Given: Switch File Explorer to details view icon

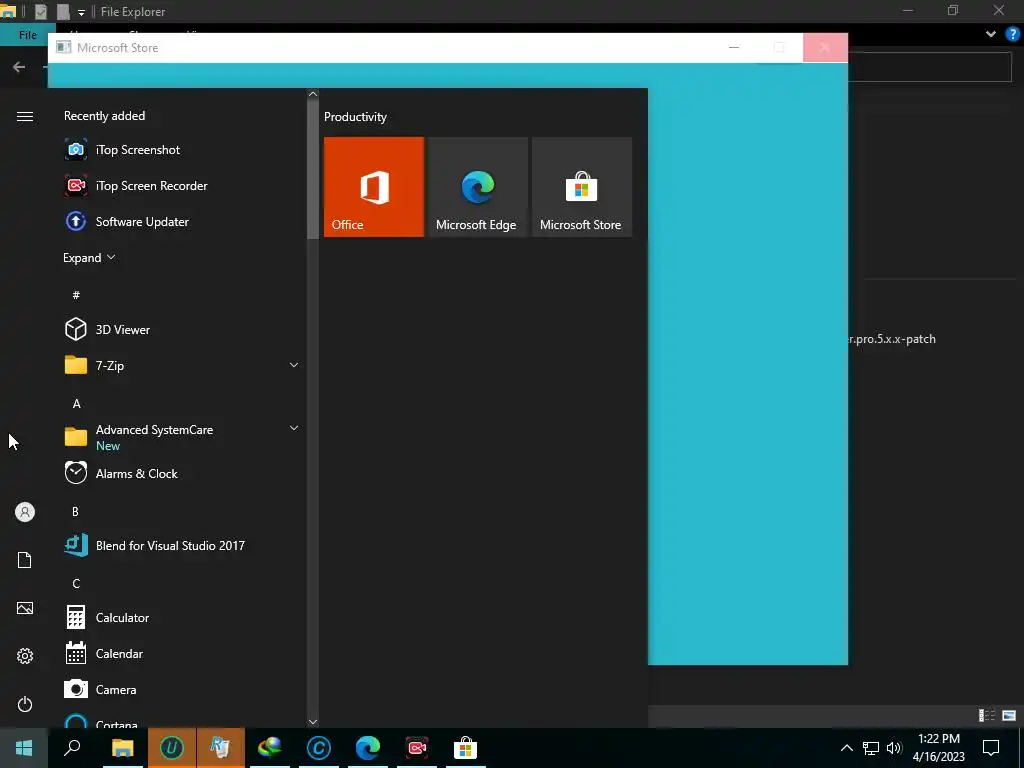Looking at the screenshot, I should pos(987,716).
